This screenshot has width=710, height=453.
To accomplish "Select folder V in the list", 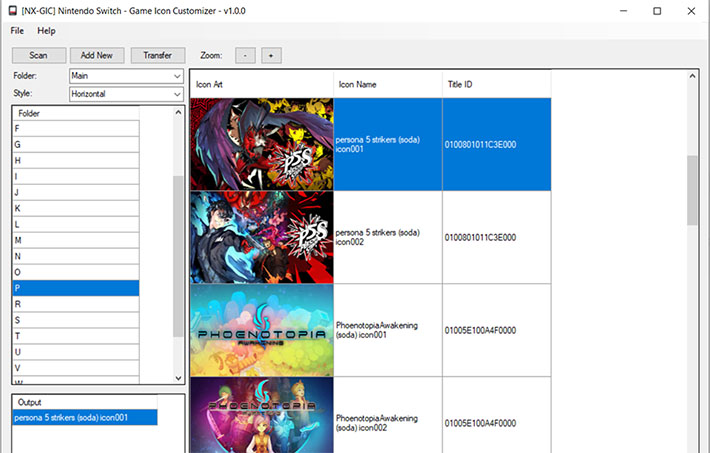I will coord(76,368).
